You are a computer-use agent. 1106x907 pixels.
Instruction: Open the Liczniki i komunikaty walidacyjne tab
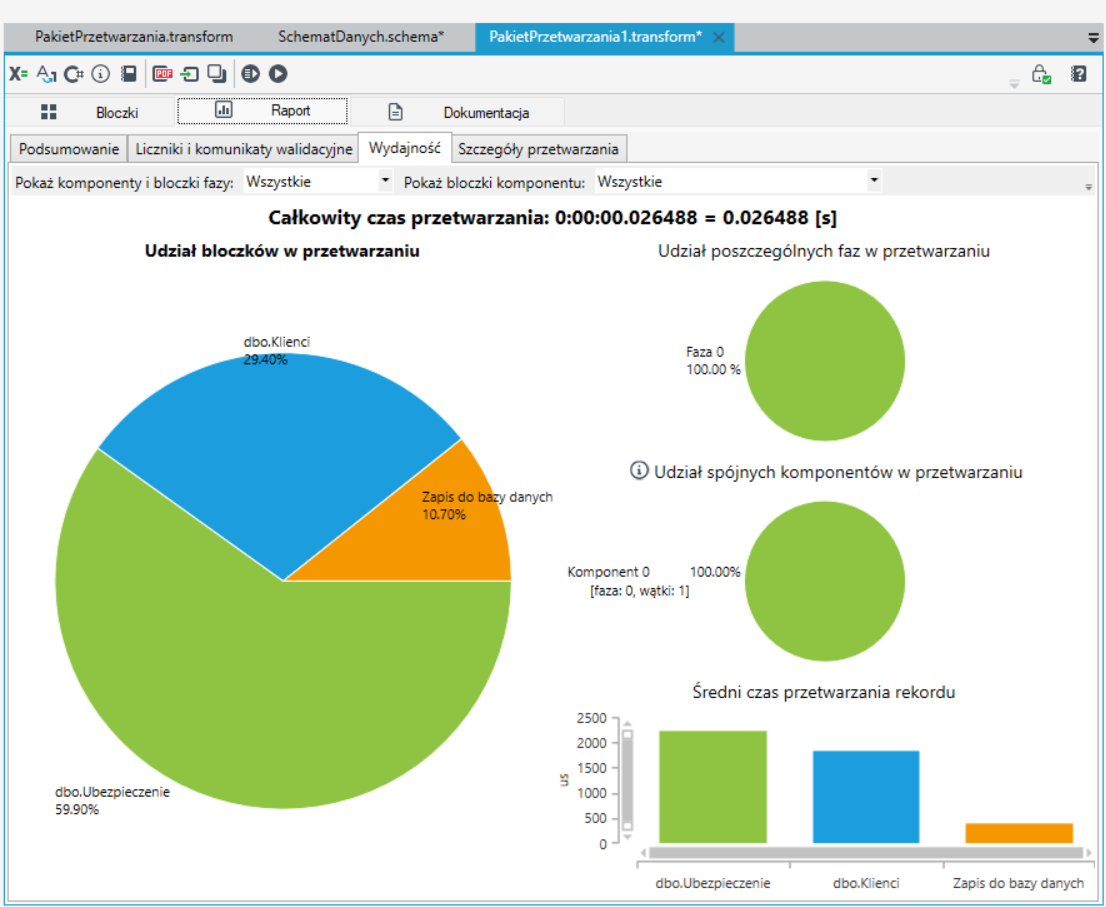(243, 149)
